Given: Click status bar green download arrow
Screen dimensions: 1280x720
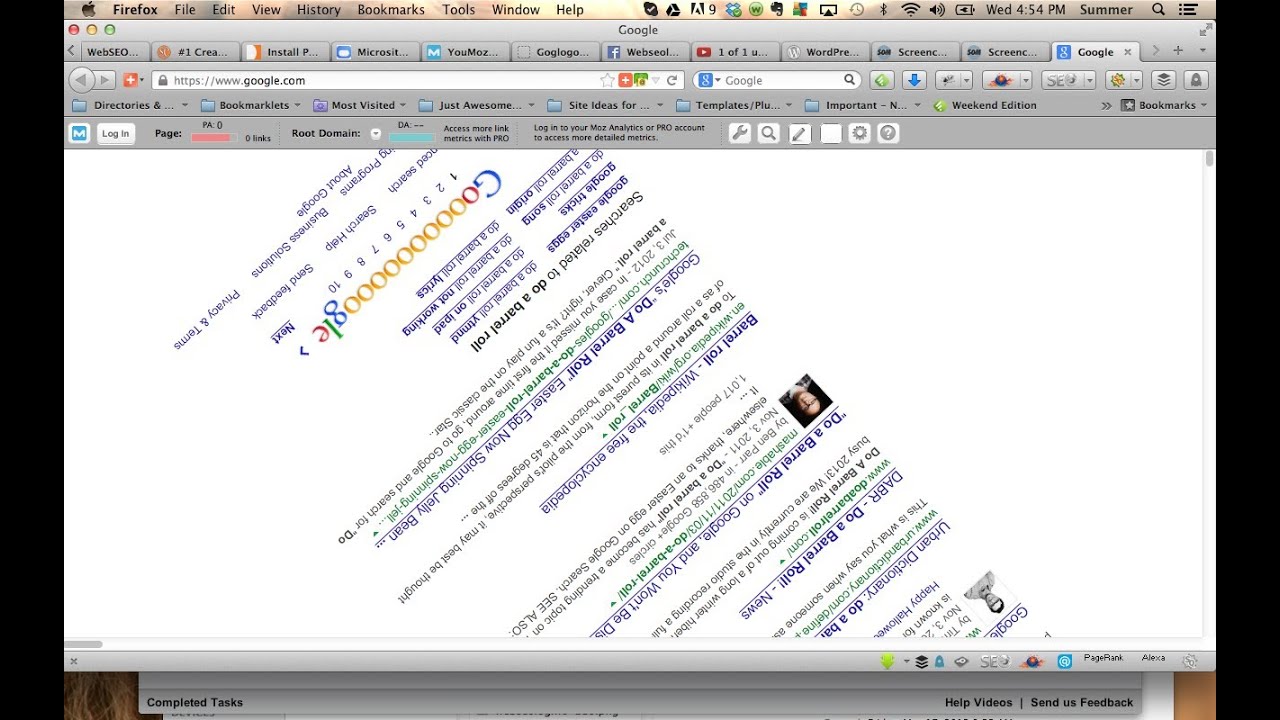Looking at the screenshot, I should (887, 661).
